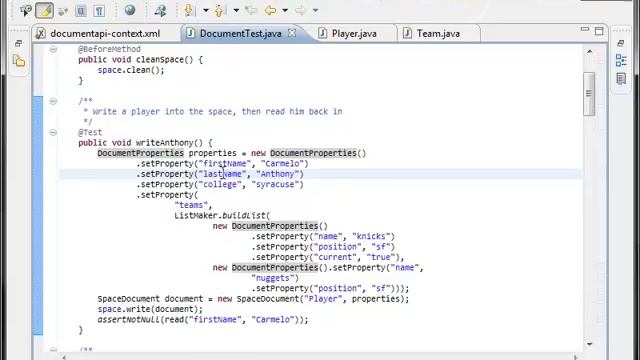Open forward history dropdown arrow
The width and height of the screenshot is (640, 360).
(x=316, y=10)
